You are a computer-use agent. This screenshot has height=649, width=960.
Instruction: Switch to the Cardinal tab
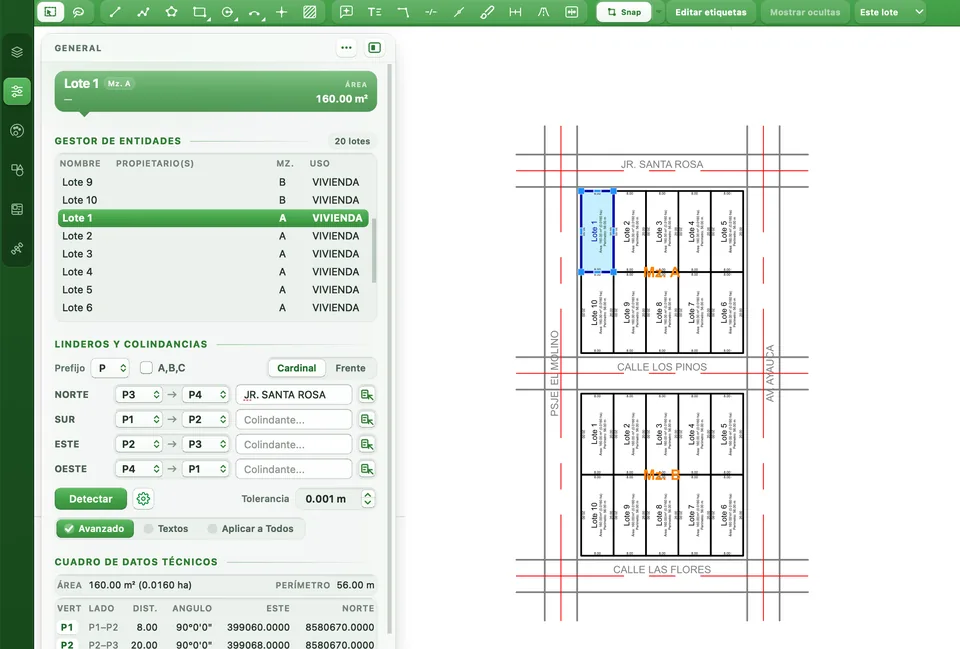click(296, 368)
